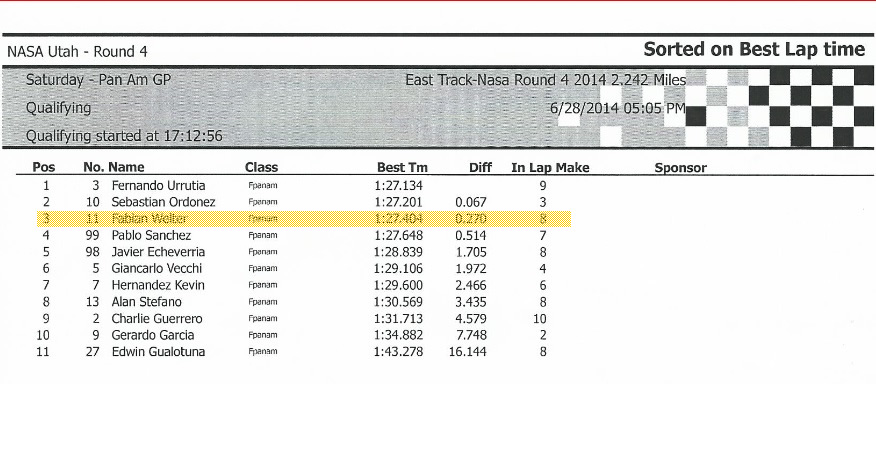Click the Pos column header
This screenshot has height=456, width=876.
(x=44, y=167)
